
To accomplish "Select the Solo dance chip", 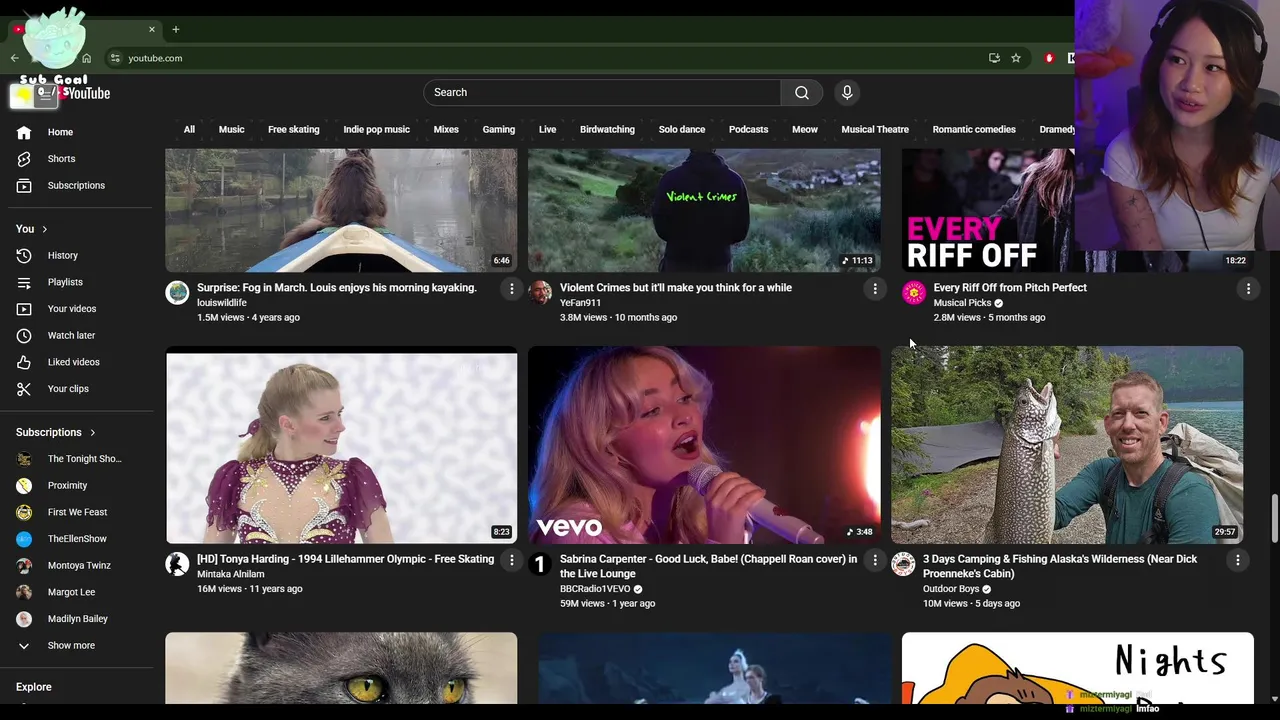I will click(682, 129).
